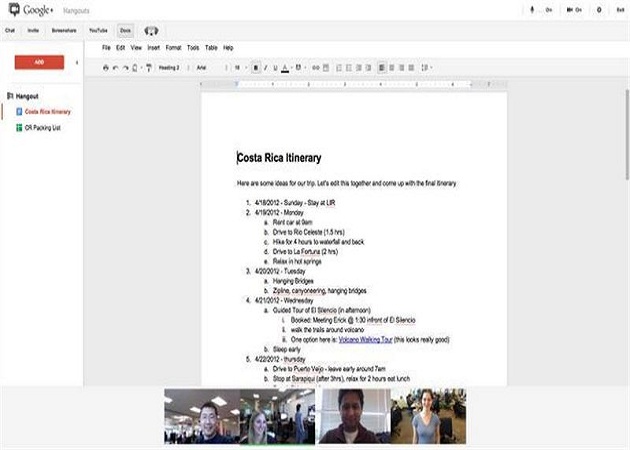Viewport: 630px width, 450px height.
Task: Pick the text color swatch
Action: coord(284,67)
